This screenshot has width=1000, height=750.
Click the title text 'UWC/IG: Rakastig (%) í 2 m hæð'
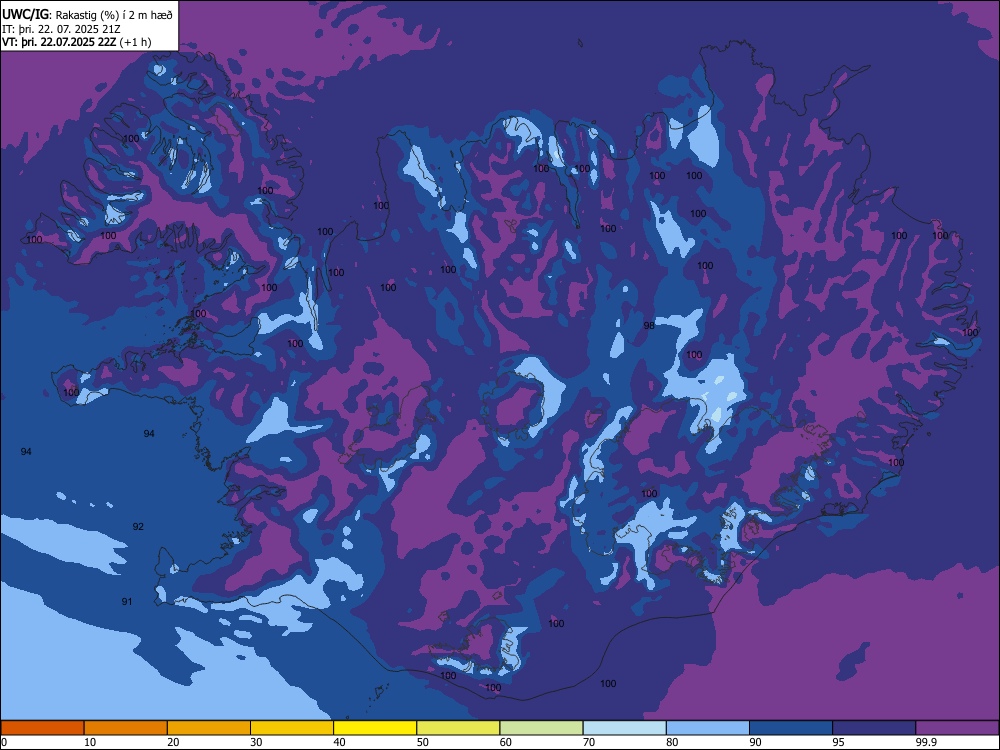pos(87,15)
